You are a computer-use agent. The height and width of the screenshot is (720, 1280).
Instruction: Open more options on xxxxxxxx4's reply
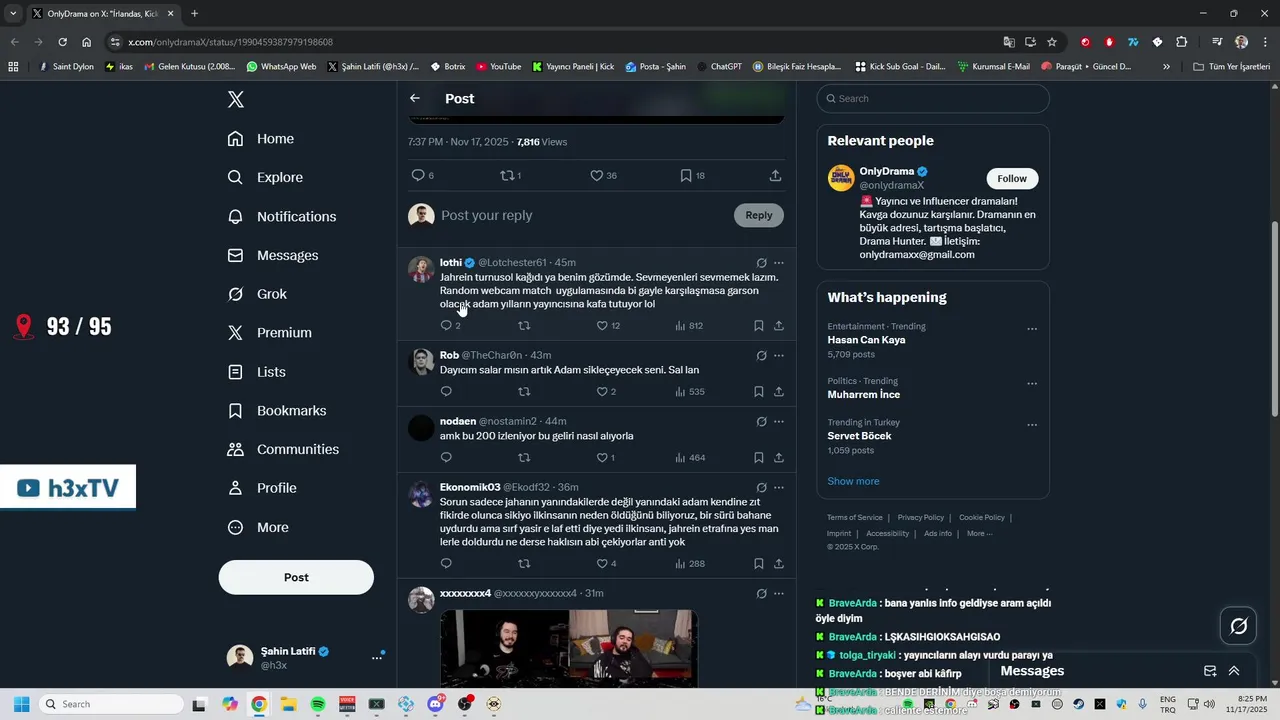[779, 593]
